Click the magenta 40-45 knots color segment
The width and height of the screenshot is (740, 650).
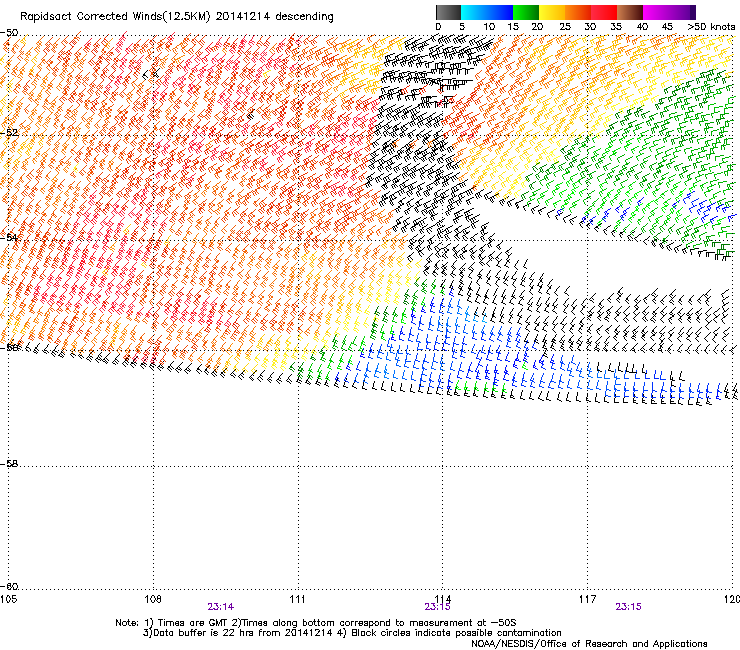coord(656,12)
